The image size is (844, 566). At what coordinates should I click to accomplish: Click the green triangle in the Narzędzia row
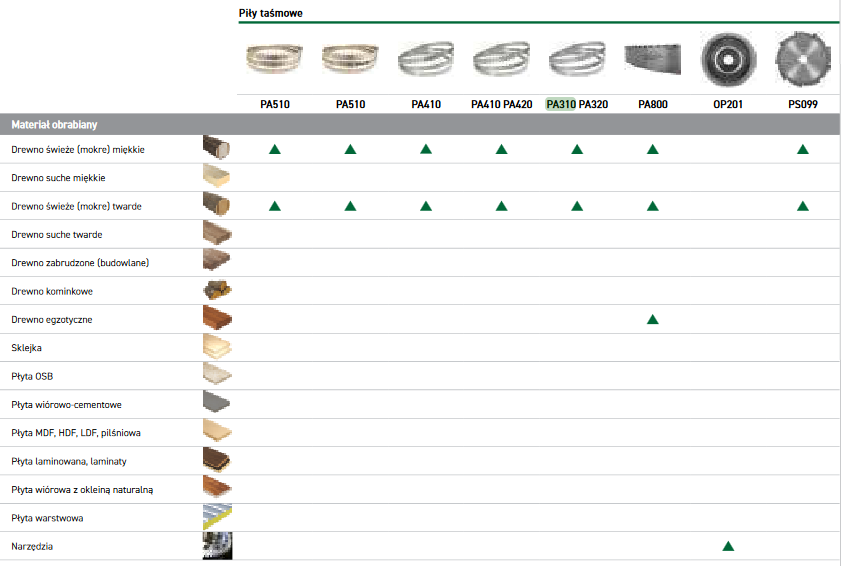pyautogui.click(x=728, y=546)
